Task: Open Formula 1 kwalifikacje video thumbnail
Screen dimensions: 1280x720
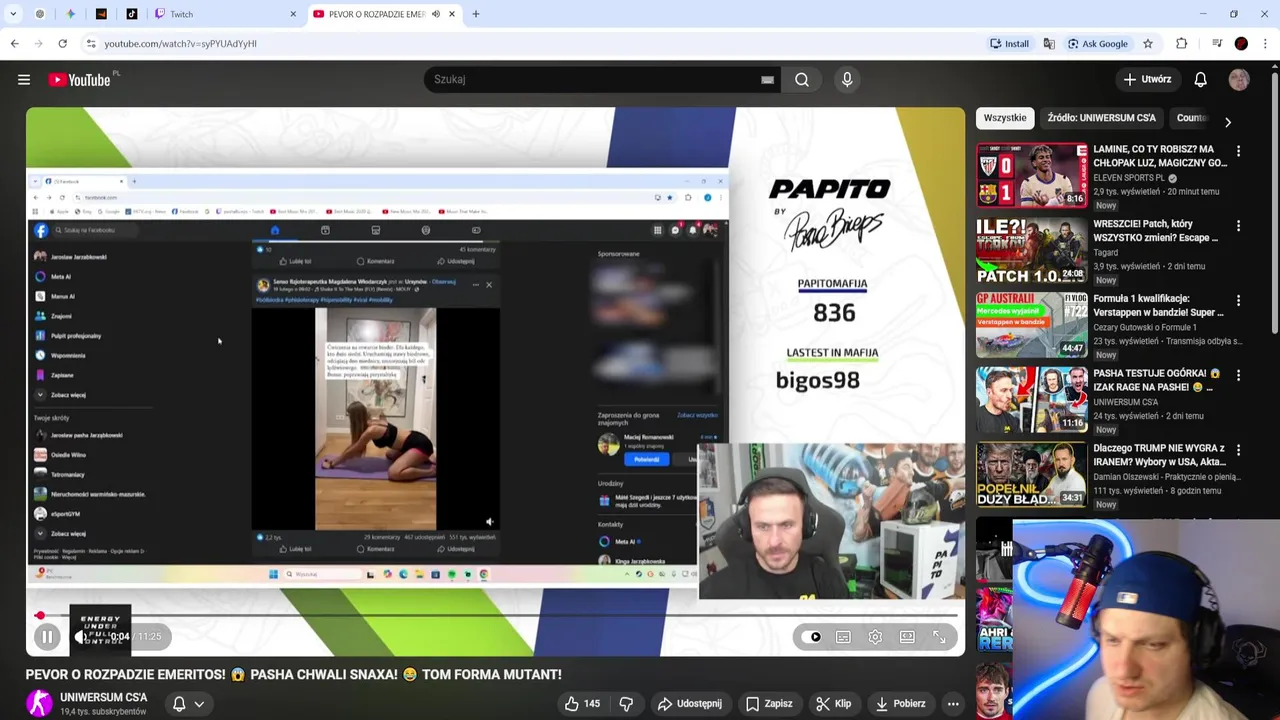Action: click(x=1031, y=324)
